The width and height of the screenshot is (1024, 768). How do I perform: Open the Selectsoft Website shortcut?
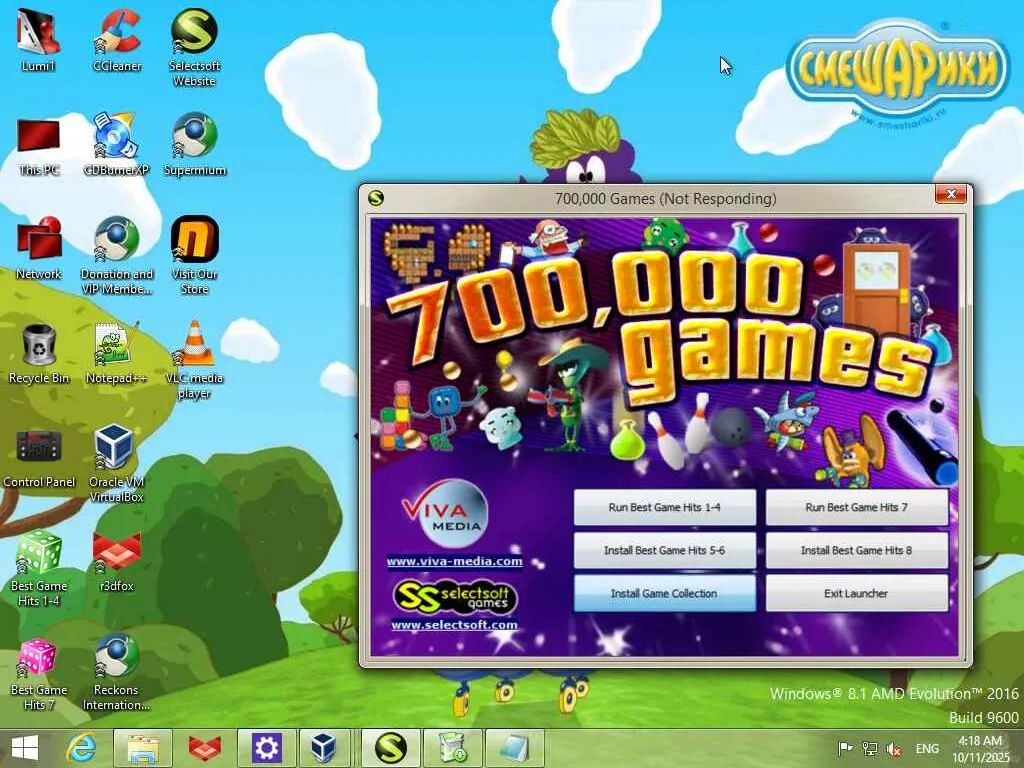(194, 47)
